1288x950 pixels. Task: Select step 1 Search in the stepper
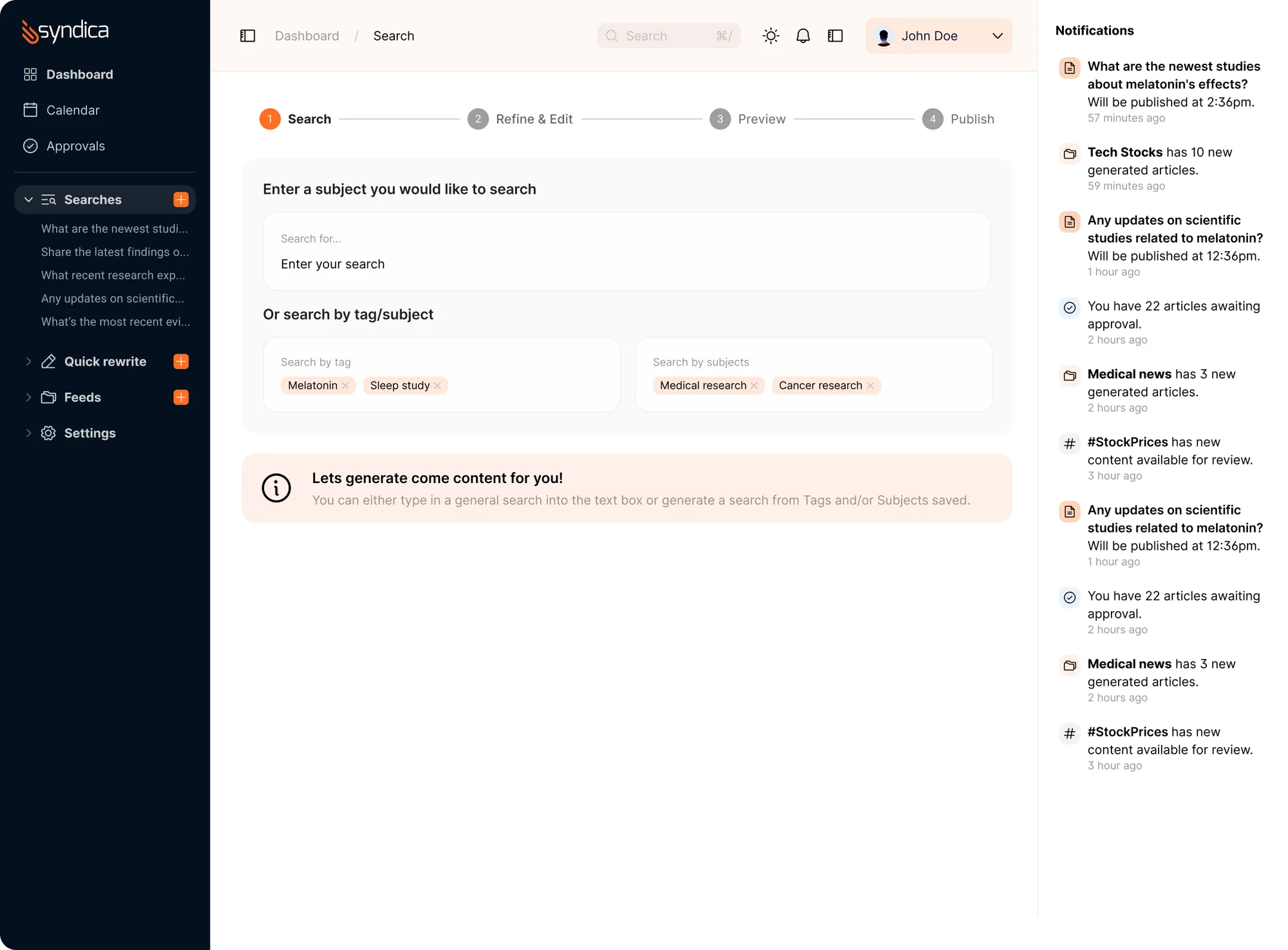(x=296, y=119)
